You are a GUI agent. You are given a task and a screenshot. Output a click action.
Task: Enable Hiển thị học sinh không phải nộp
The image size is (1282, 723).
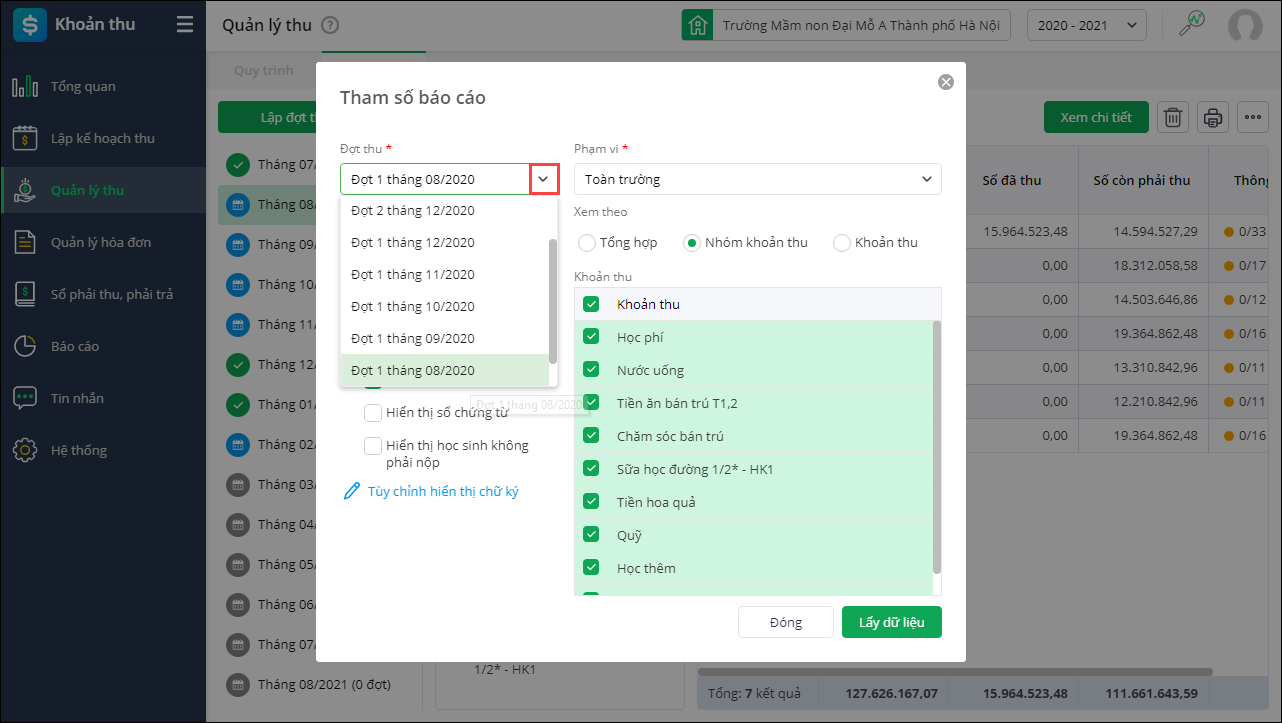tap(373, 445)
